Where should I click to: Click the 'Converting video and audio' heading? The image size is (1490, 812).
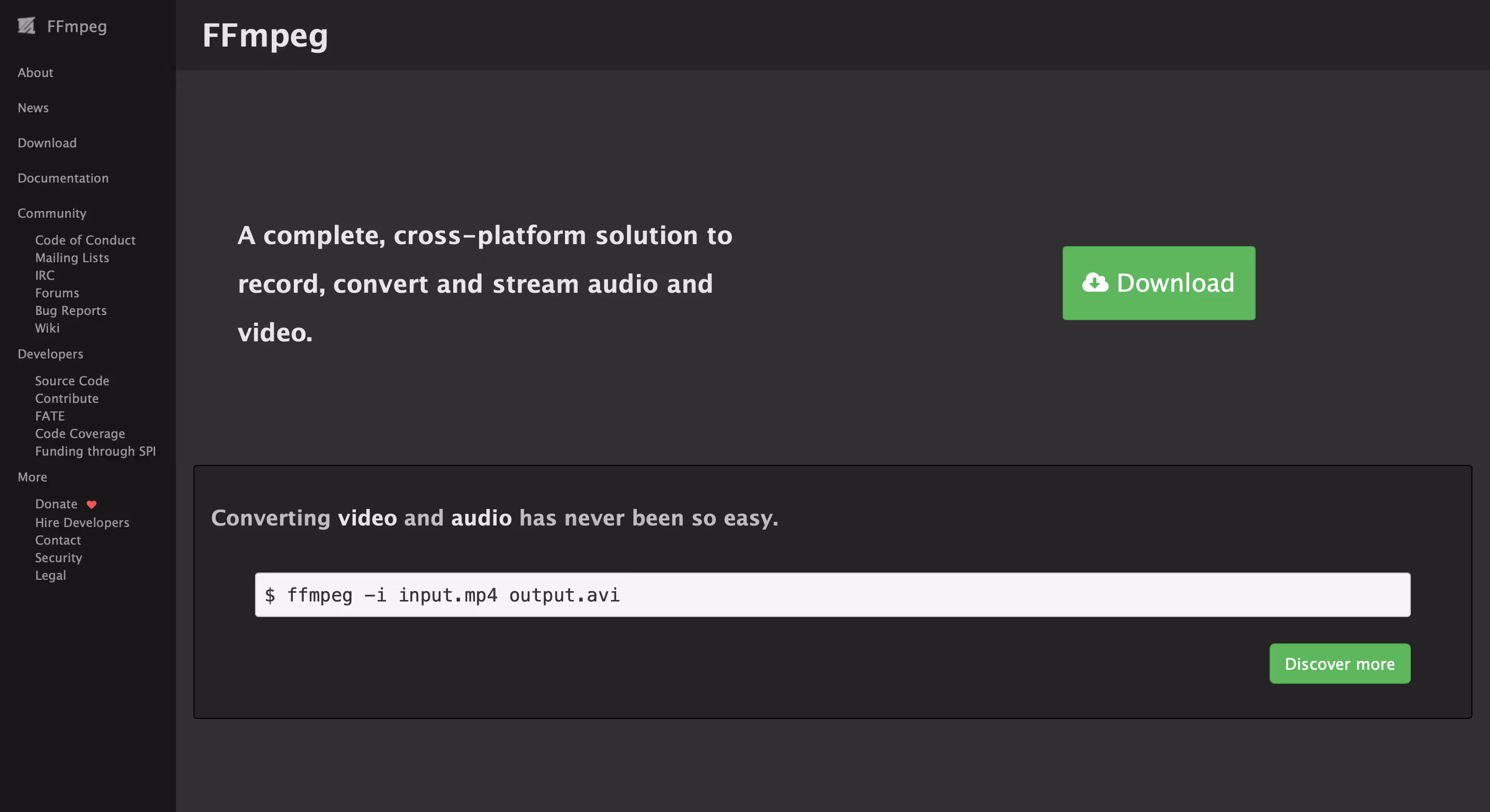(495, 518)
